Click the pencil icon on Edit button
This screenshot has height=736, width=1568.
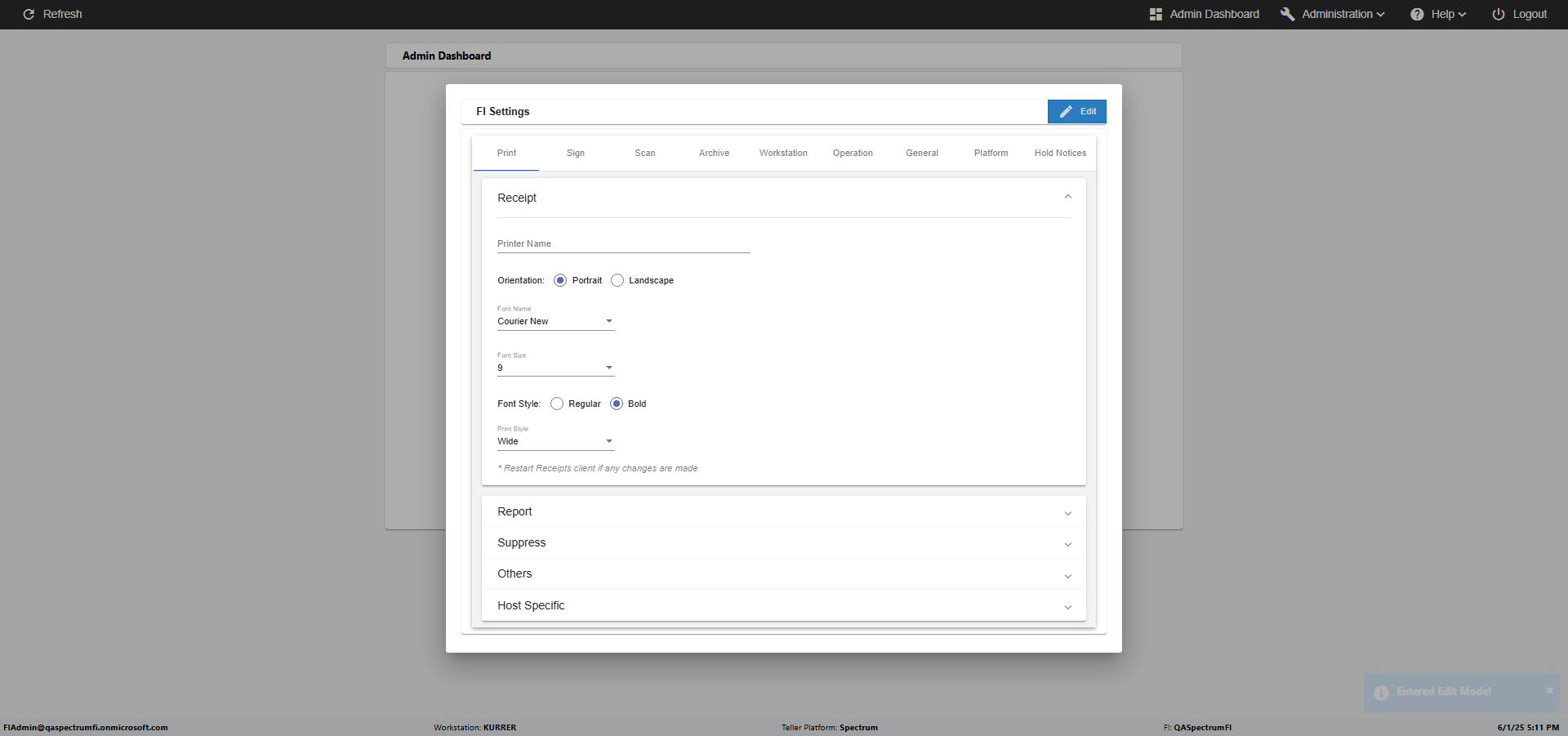pos(1066,112)
